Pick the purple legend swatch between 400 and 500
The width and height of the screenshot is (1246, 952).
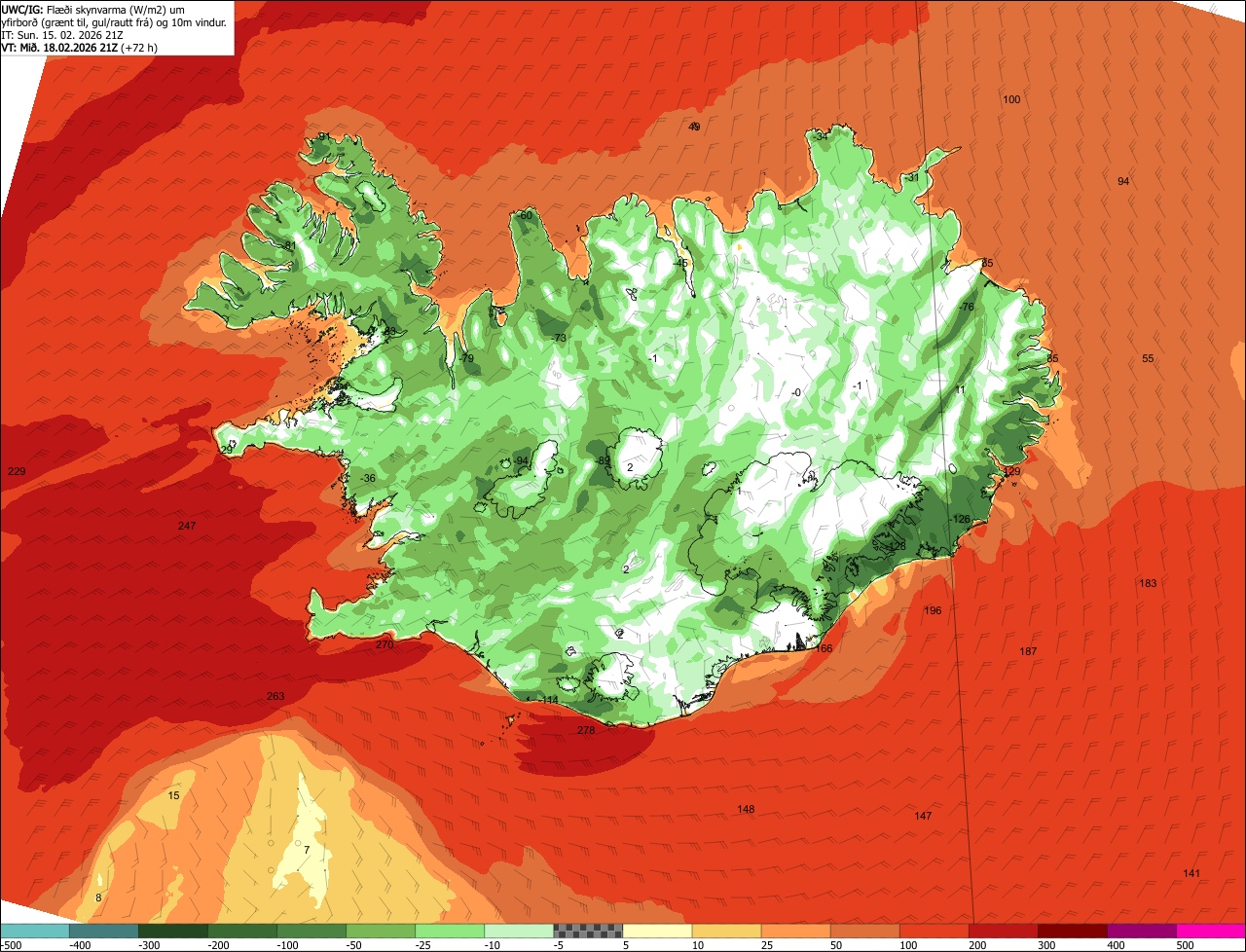point(1142,931)
